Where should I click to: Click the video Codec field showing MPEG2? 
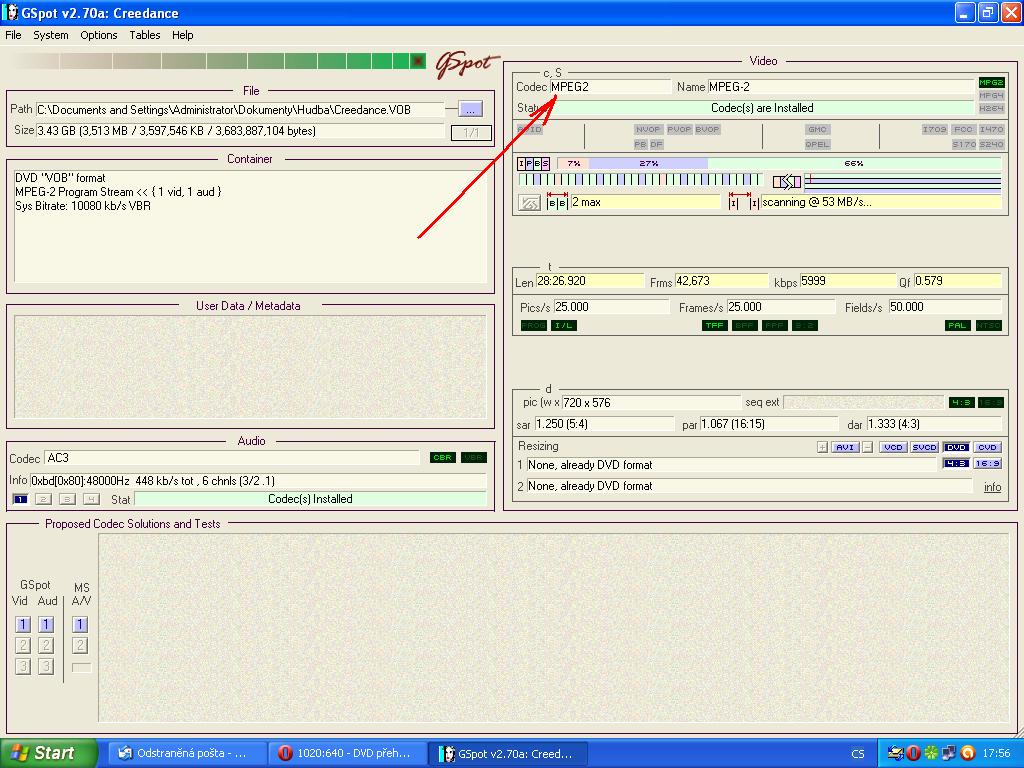pyautogui.click(x=610, y=86)
